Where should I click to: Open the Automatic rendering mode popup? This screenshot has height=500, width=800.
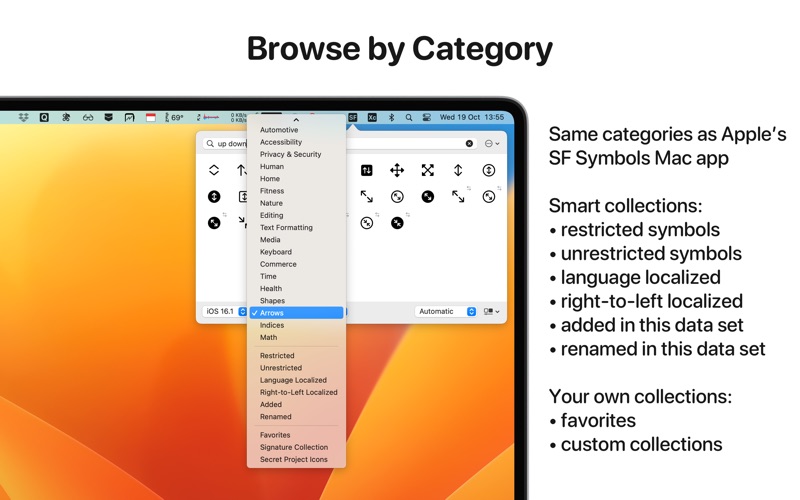(445, 311)
